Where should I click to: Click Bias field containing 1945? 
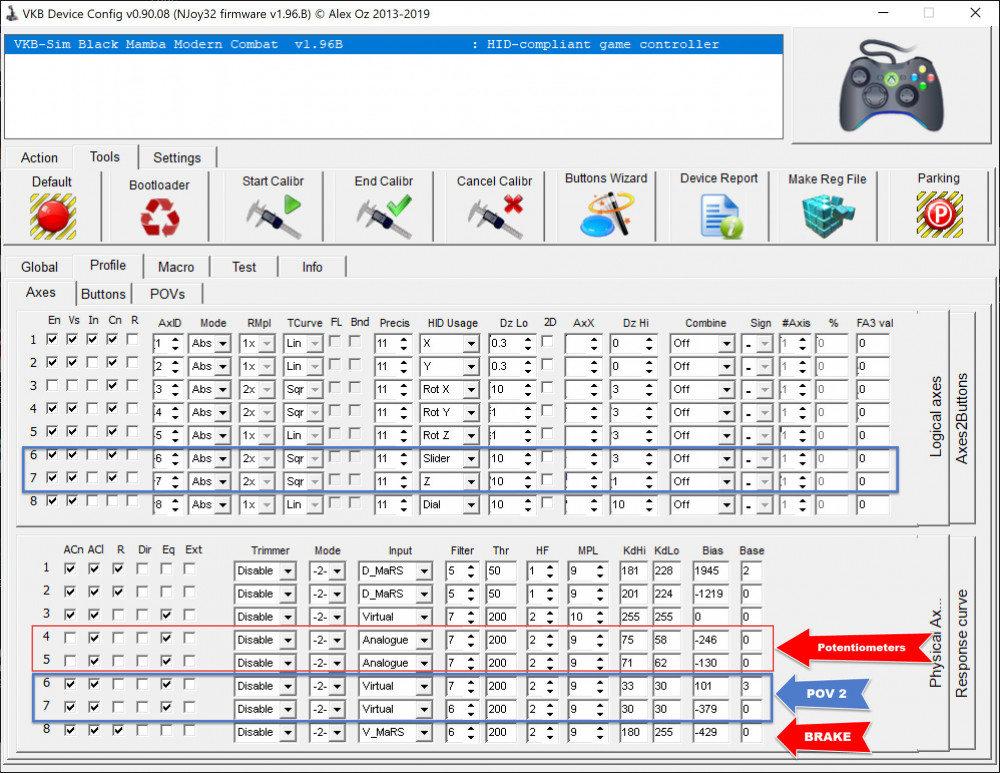pyautogui.click(x=712, y=571)
